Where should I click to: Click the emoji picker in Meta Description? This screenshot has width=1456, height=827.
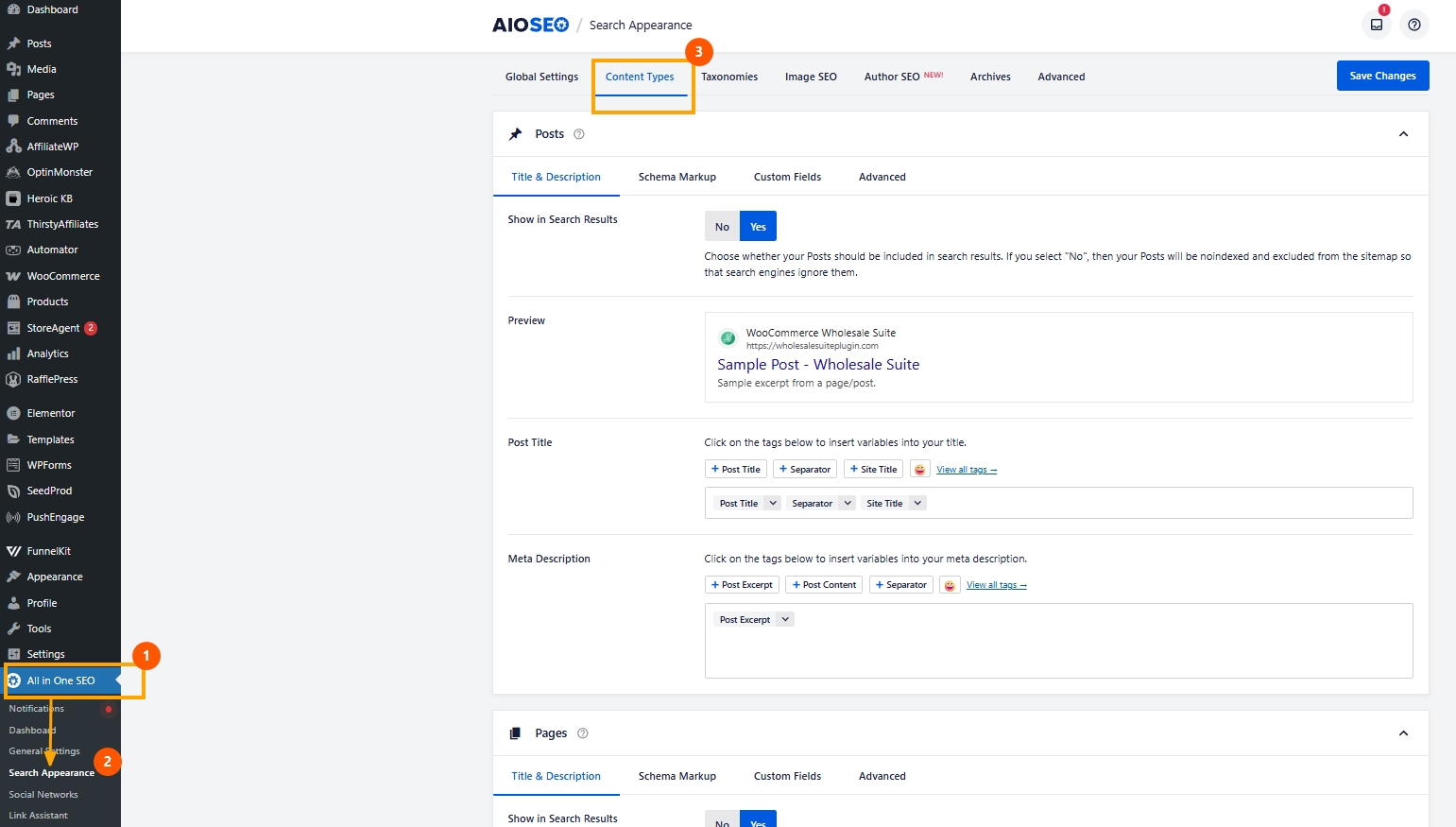click(950, 585)
